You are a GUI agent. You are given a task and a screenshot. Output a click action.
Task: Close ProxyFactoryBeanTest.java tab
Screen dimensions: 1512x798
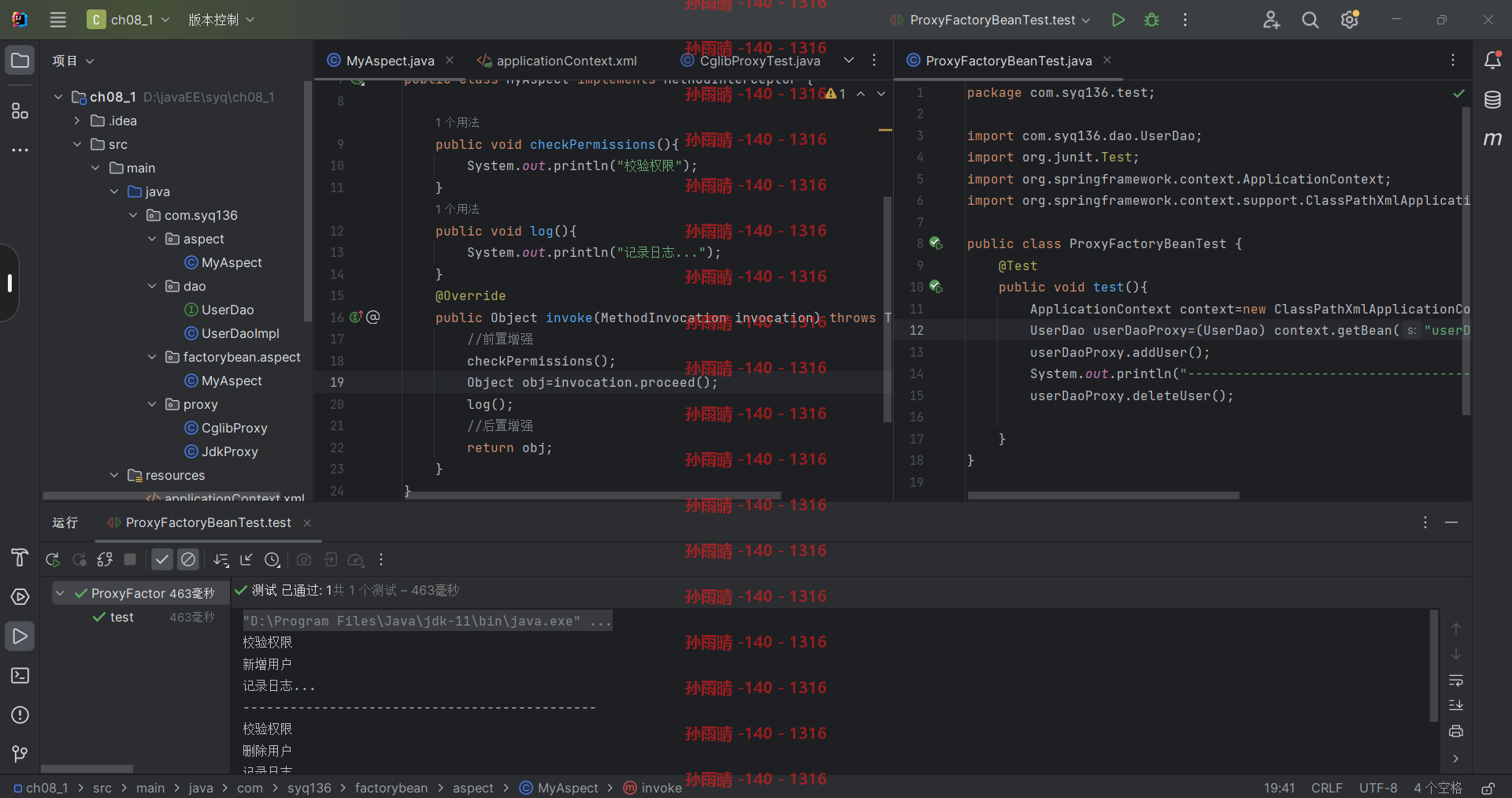[x=1107, y=60]
